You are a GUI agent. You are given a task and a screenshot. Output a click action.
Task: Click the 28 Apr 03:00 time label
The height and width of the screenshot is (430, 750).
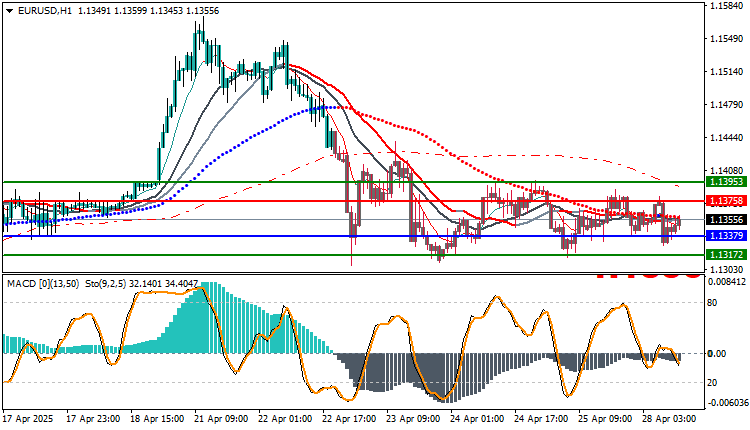(x=670, y=419)
